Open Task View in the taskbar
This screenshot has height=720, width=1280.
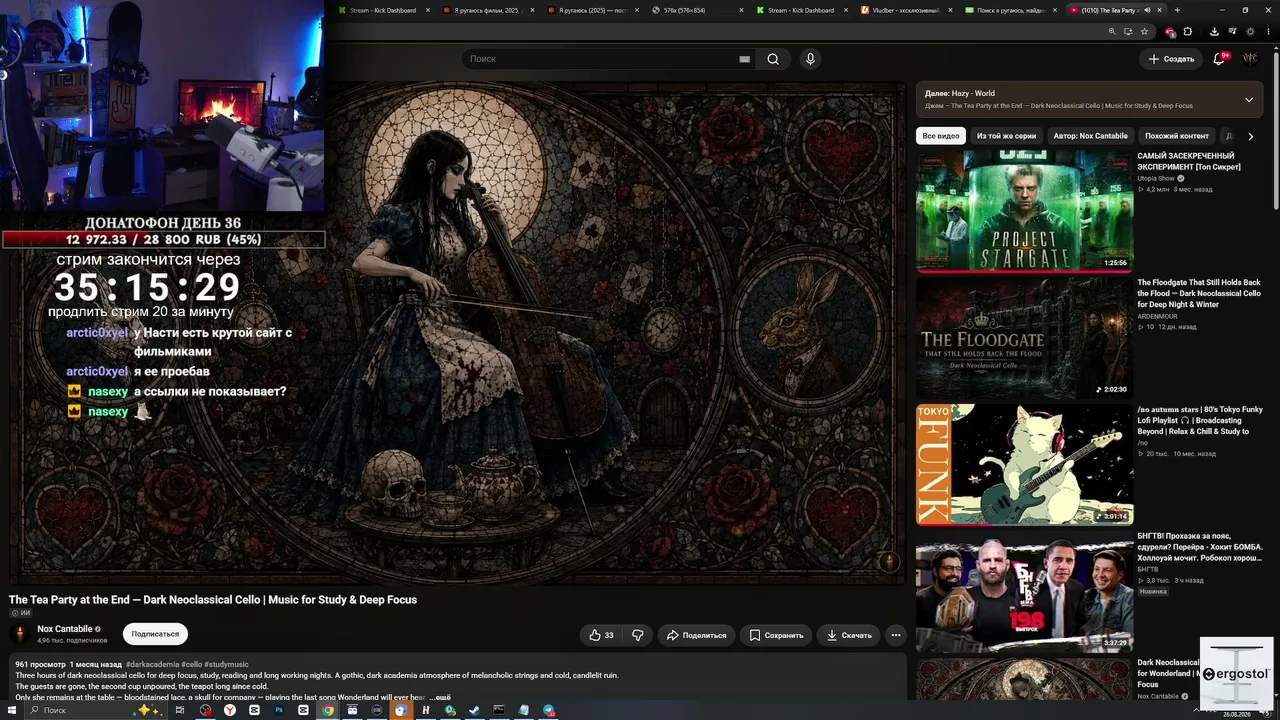point(180,710)
